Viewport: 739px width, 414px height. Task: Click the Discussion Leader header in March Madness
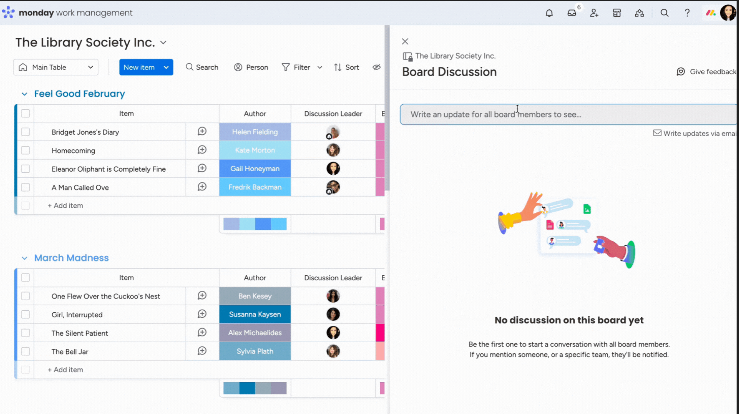pyautogui.click(x=333, y=278)
